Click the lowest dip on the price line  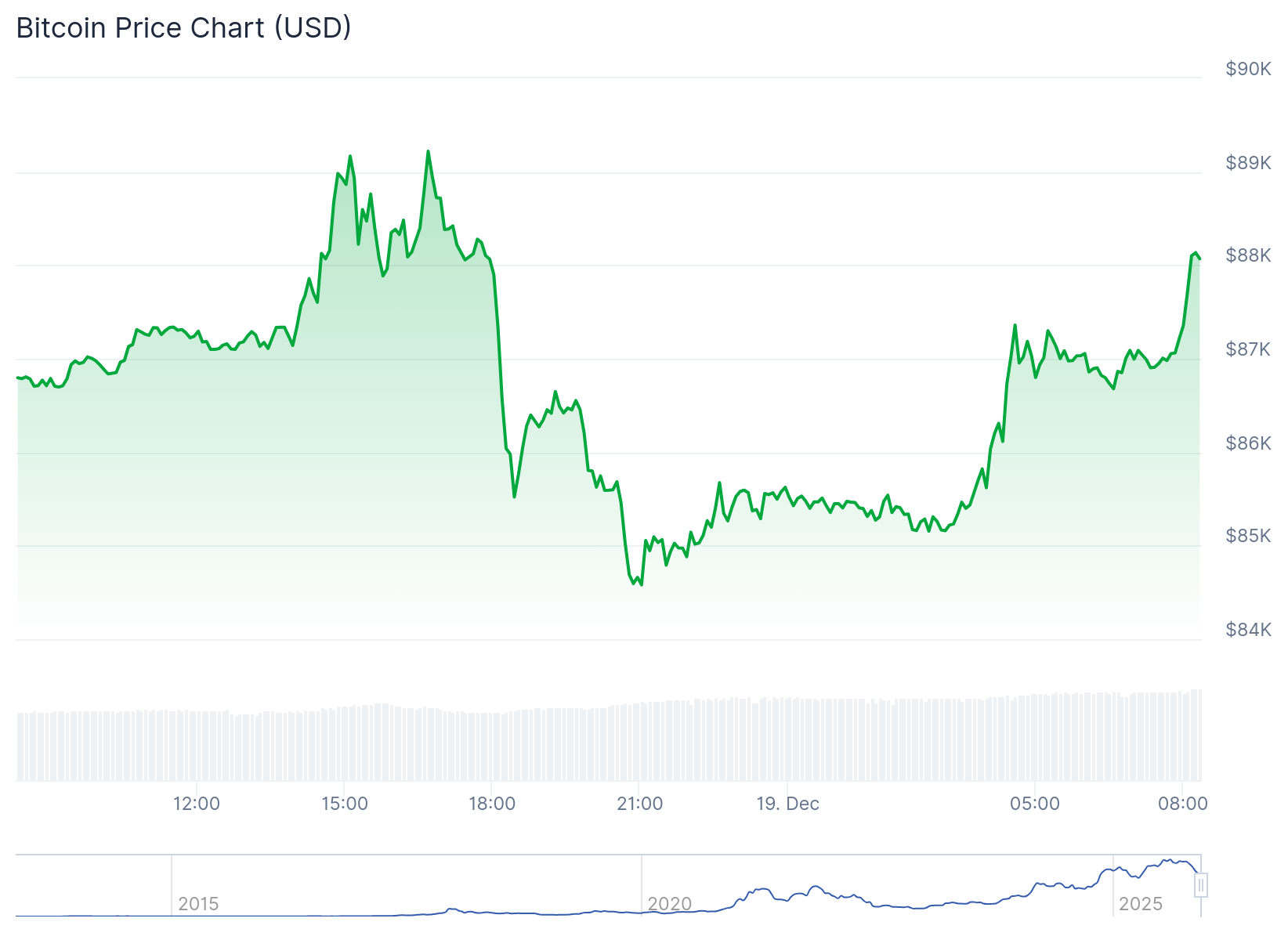coord(641,585)
